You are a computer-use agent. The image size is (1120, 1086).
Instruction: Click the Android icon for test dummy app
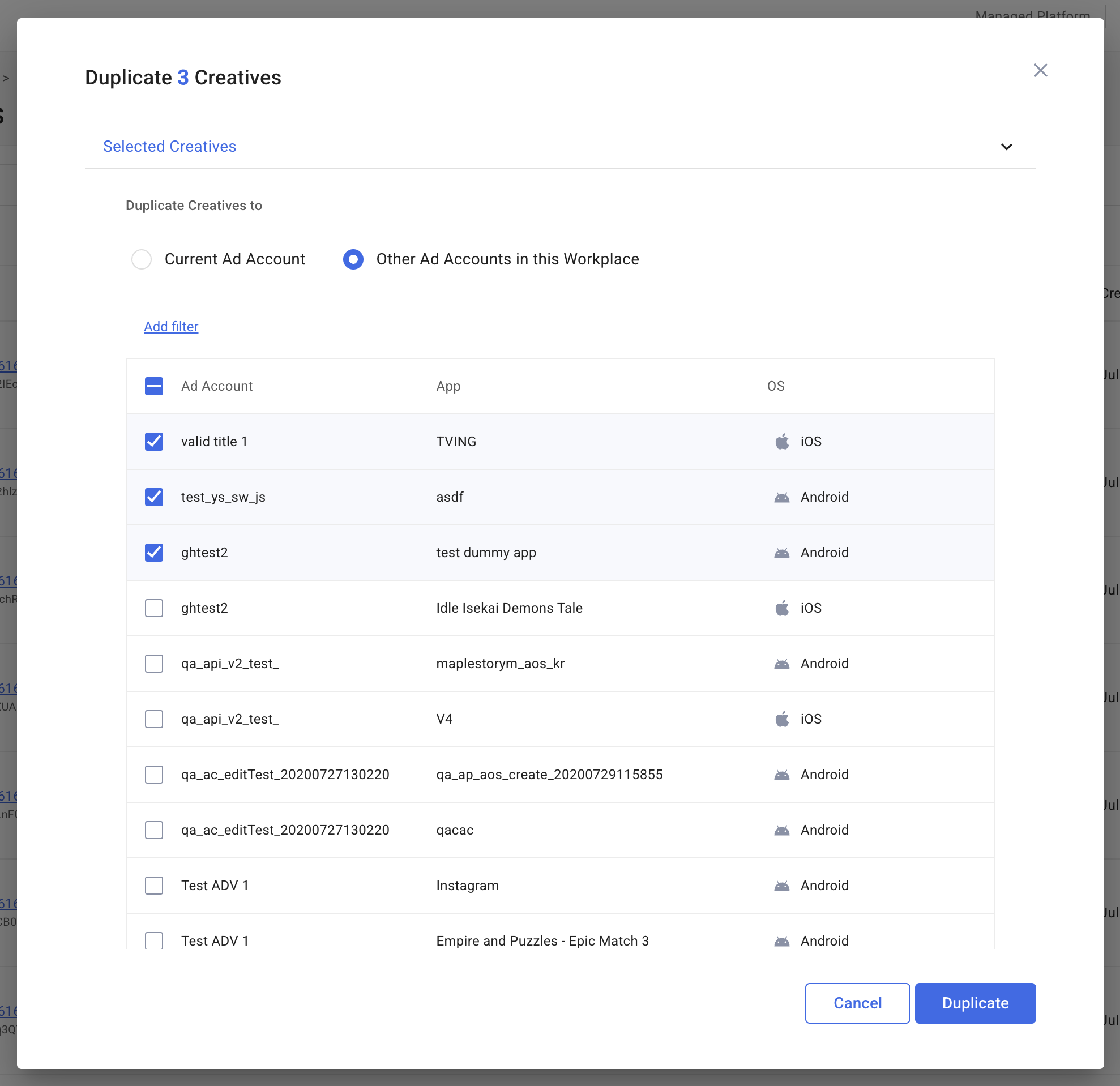(x=782, y=553)
